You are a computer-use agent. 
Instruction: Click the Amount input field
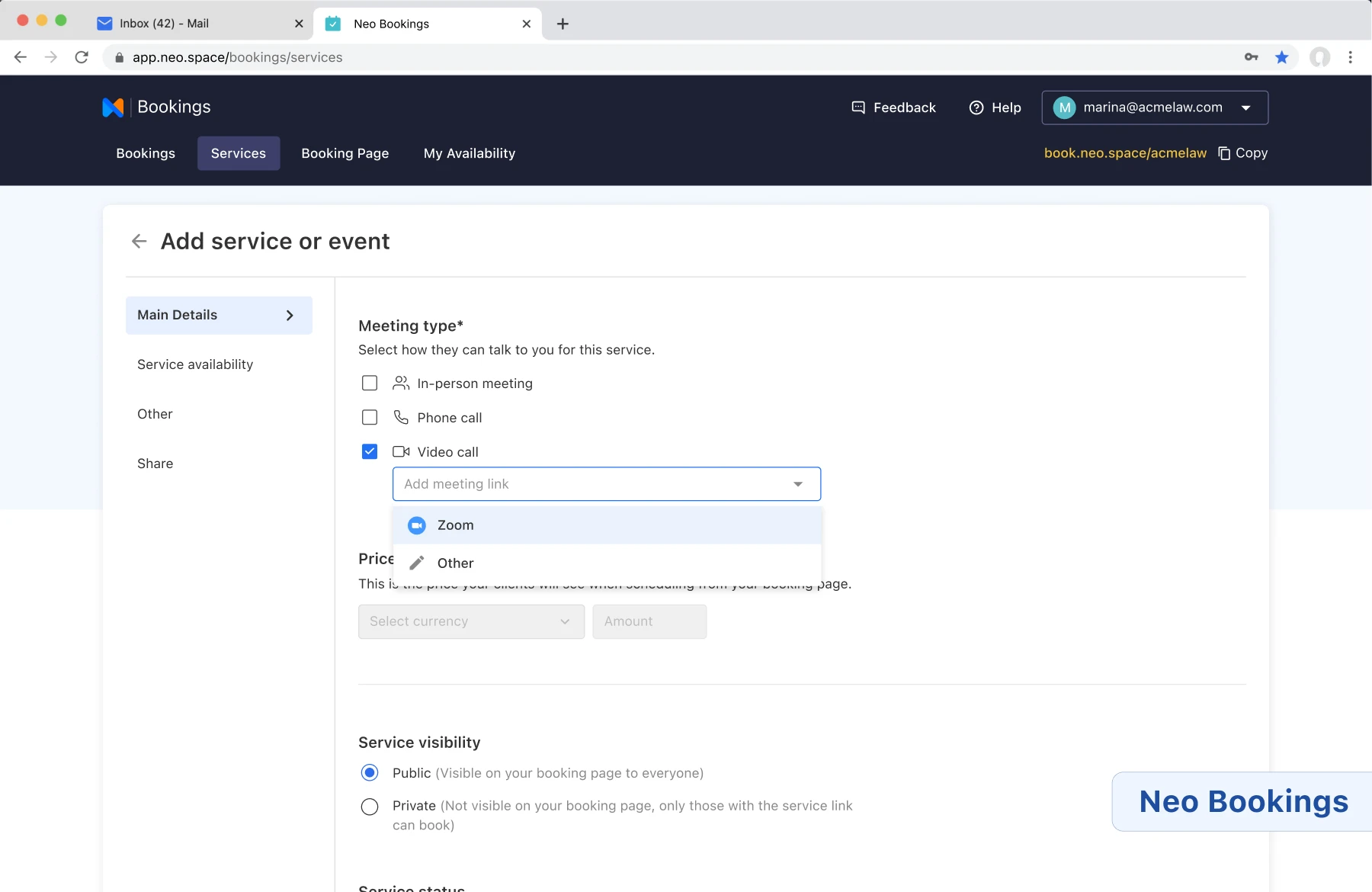[x=649, y=622]
